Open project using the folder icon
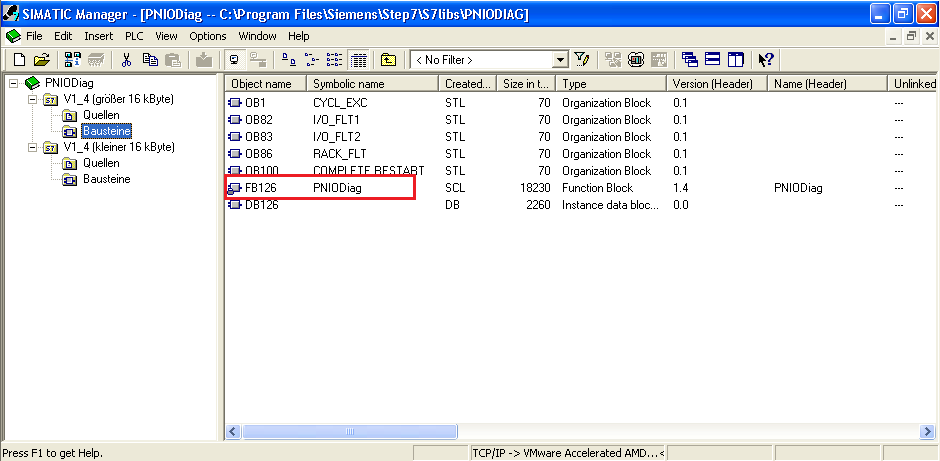This screenshot has height=461, width=940. click(41, 59)
